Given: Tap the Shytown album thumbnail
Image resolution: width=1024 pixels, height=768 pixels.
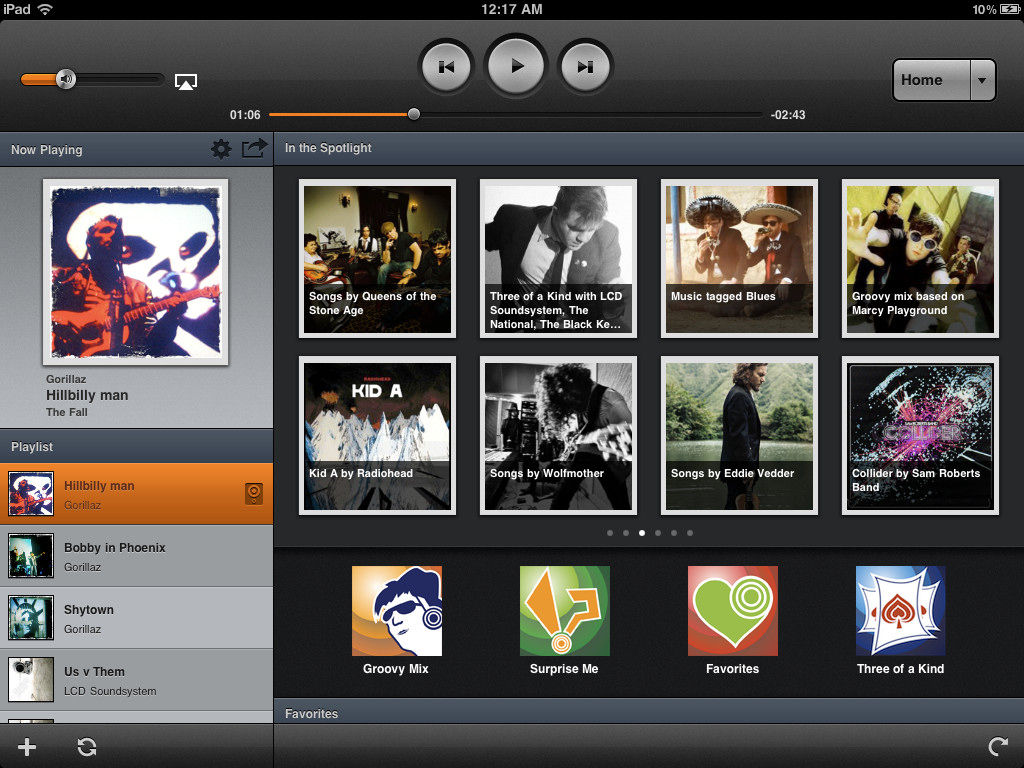Looking at the screenshot, I should (x=31, y=618).
